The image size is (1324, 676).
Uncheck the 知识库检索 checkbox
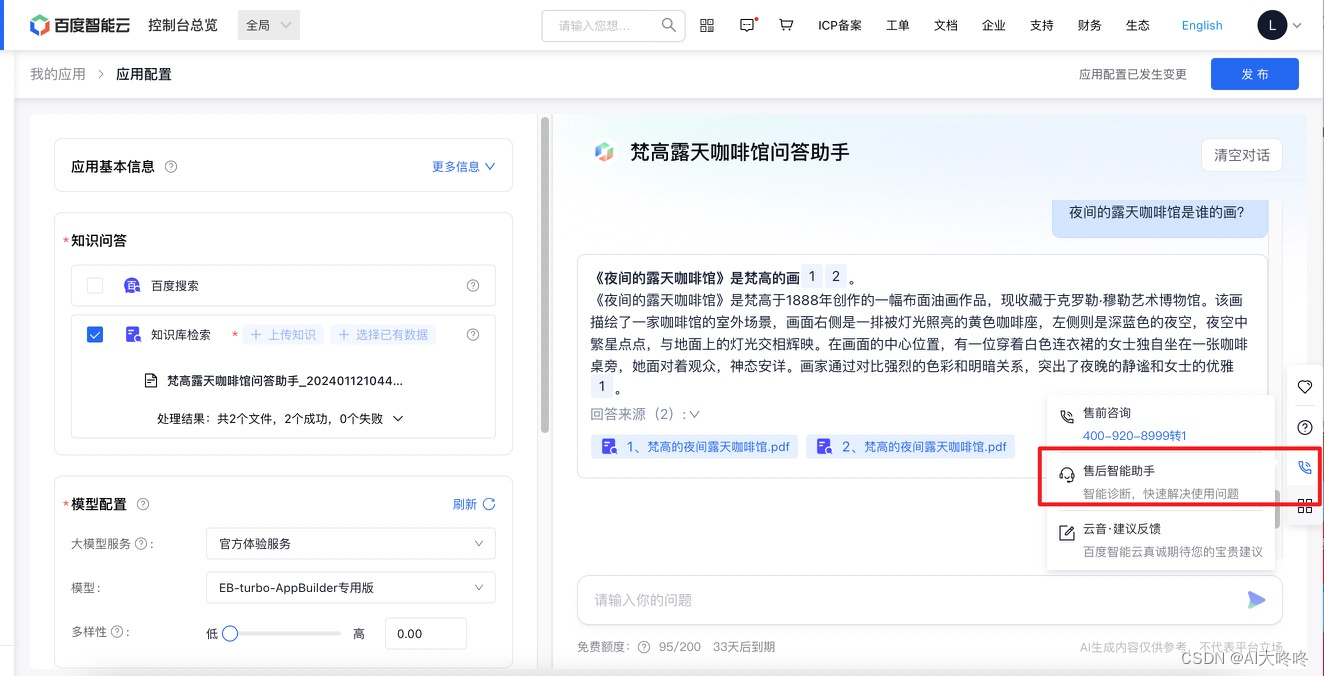click(94, 334)
